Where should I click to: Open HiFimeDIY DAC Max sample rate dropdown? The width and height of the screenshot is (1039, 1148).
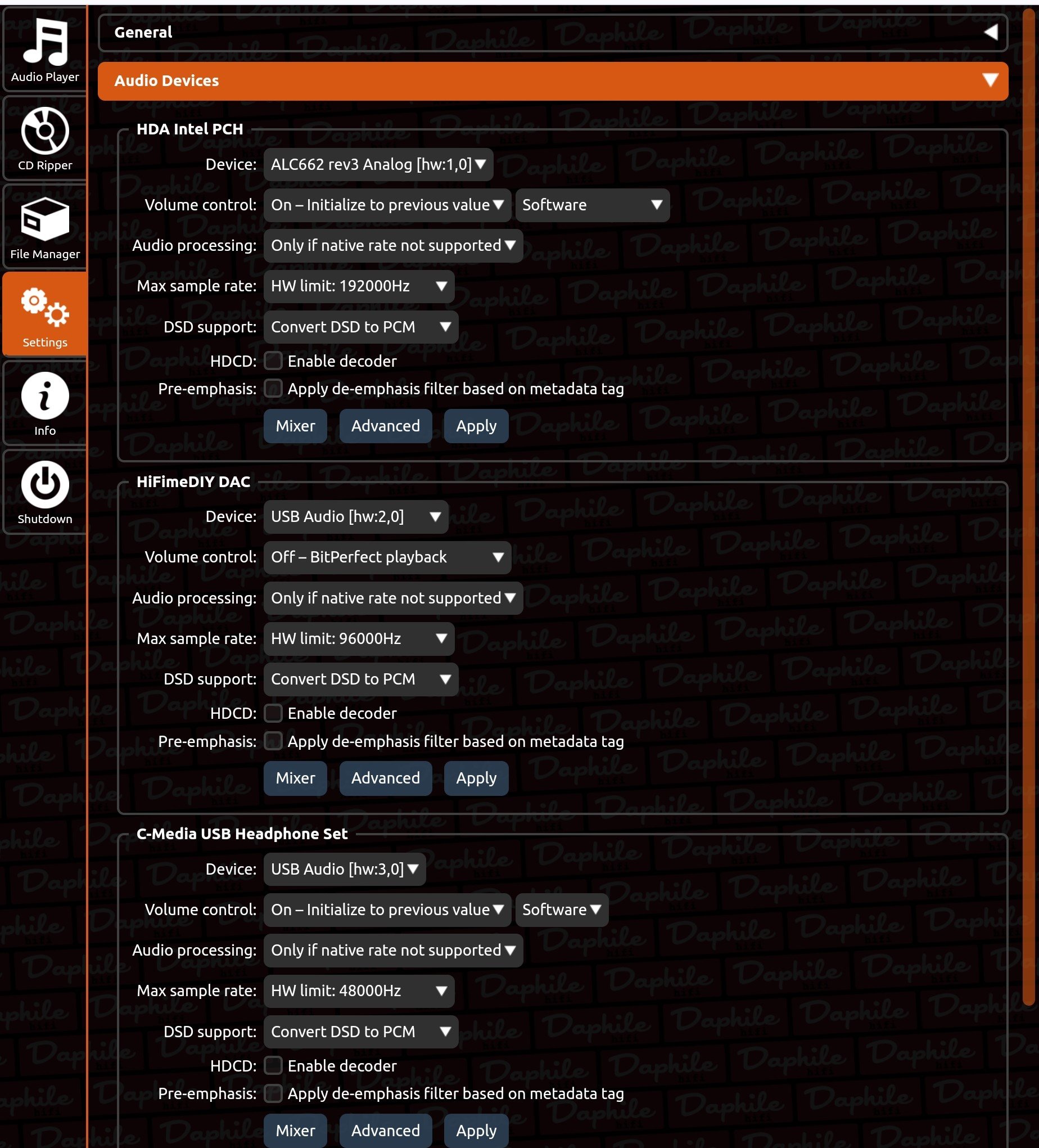point(359,638)
